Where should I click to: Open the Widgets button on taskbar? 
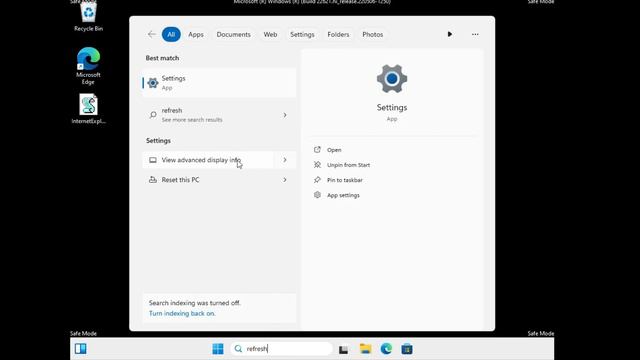[80, 349]
